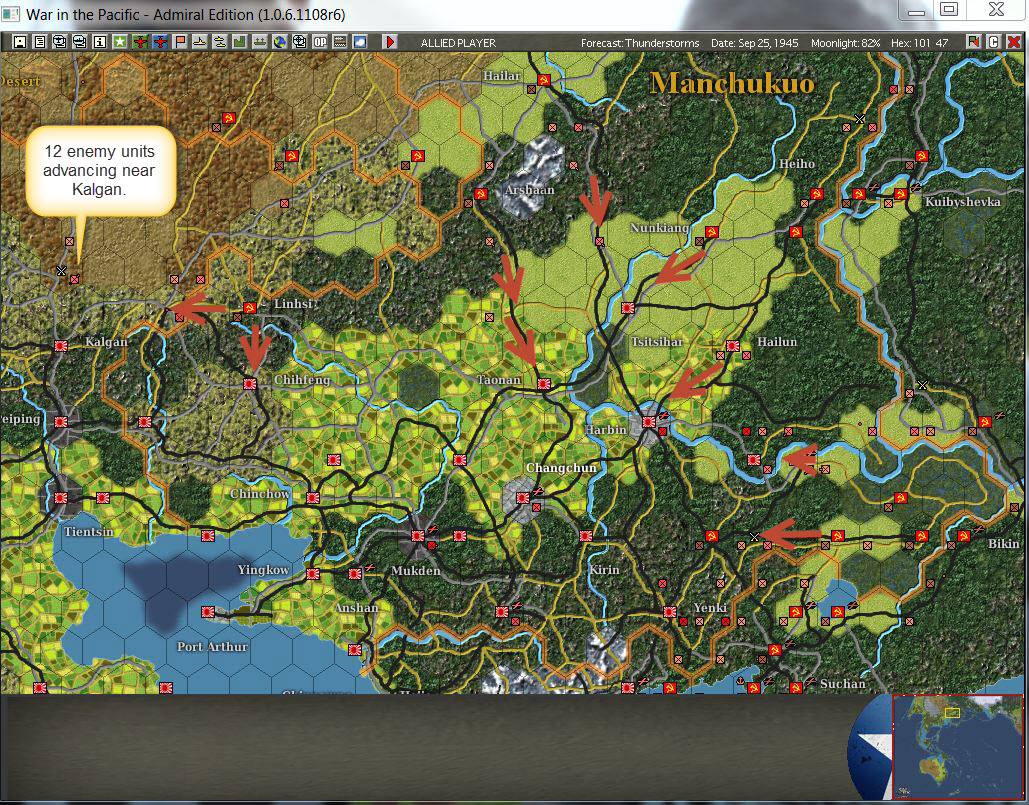Image resolution: width=1029 pixels, height=805 pixels.
Task: Select the Soviet base icon at Suchan
Action: 795,688
